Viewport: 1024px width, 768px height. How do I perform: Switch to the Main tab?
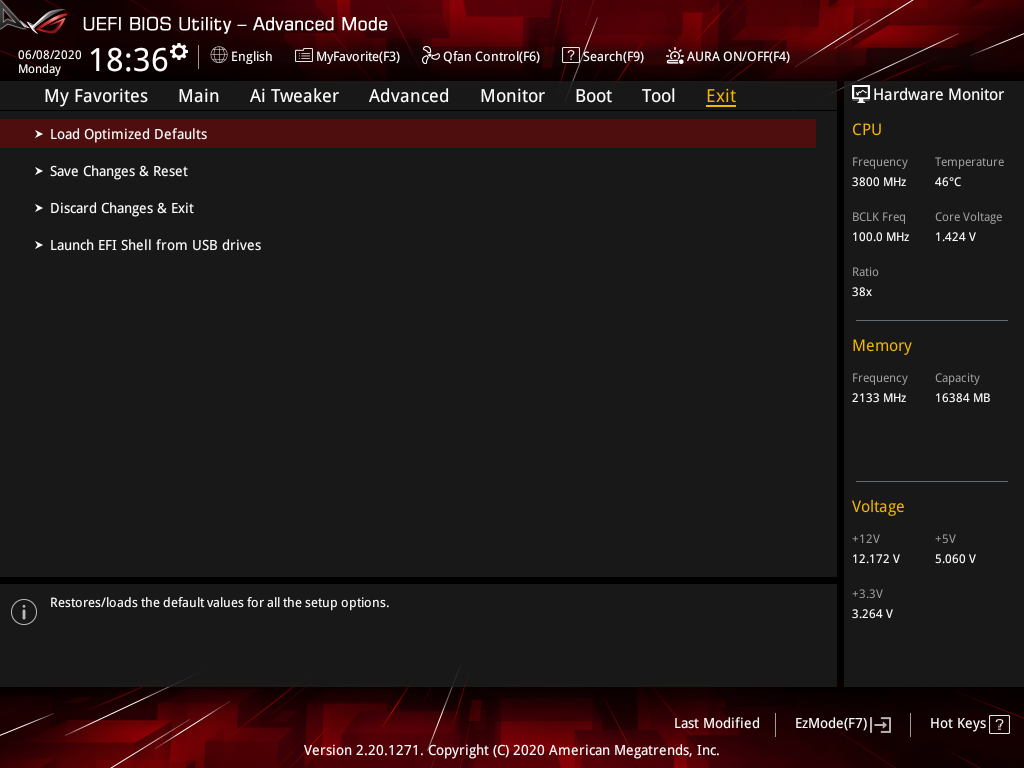tap(199, 96)
